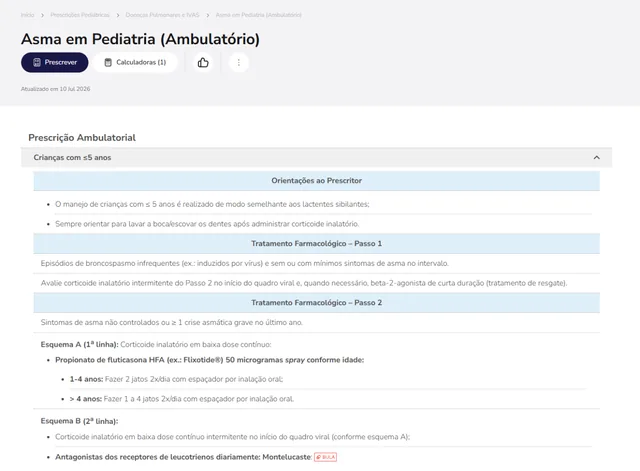Like the page with thumbs-up icon
Viewport: 640px width, 471px height.
click(x=203, y=62)
